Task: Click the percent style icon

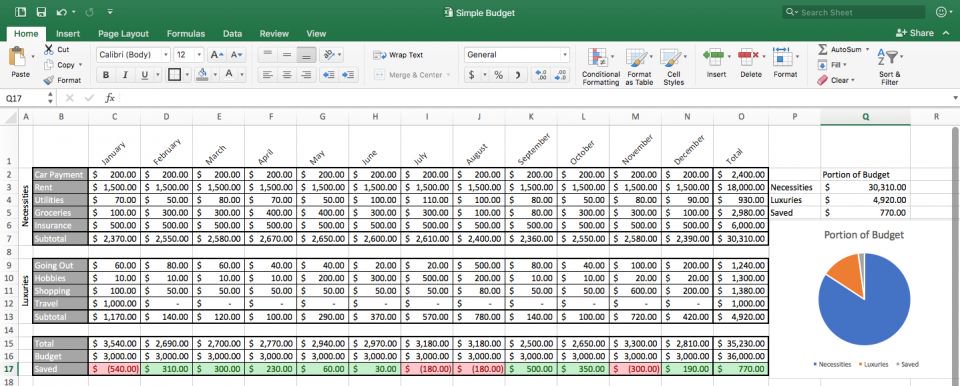Action: (x=498, y=75)
